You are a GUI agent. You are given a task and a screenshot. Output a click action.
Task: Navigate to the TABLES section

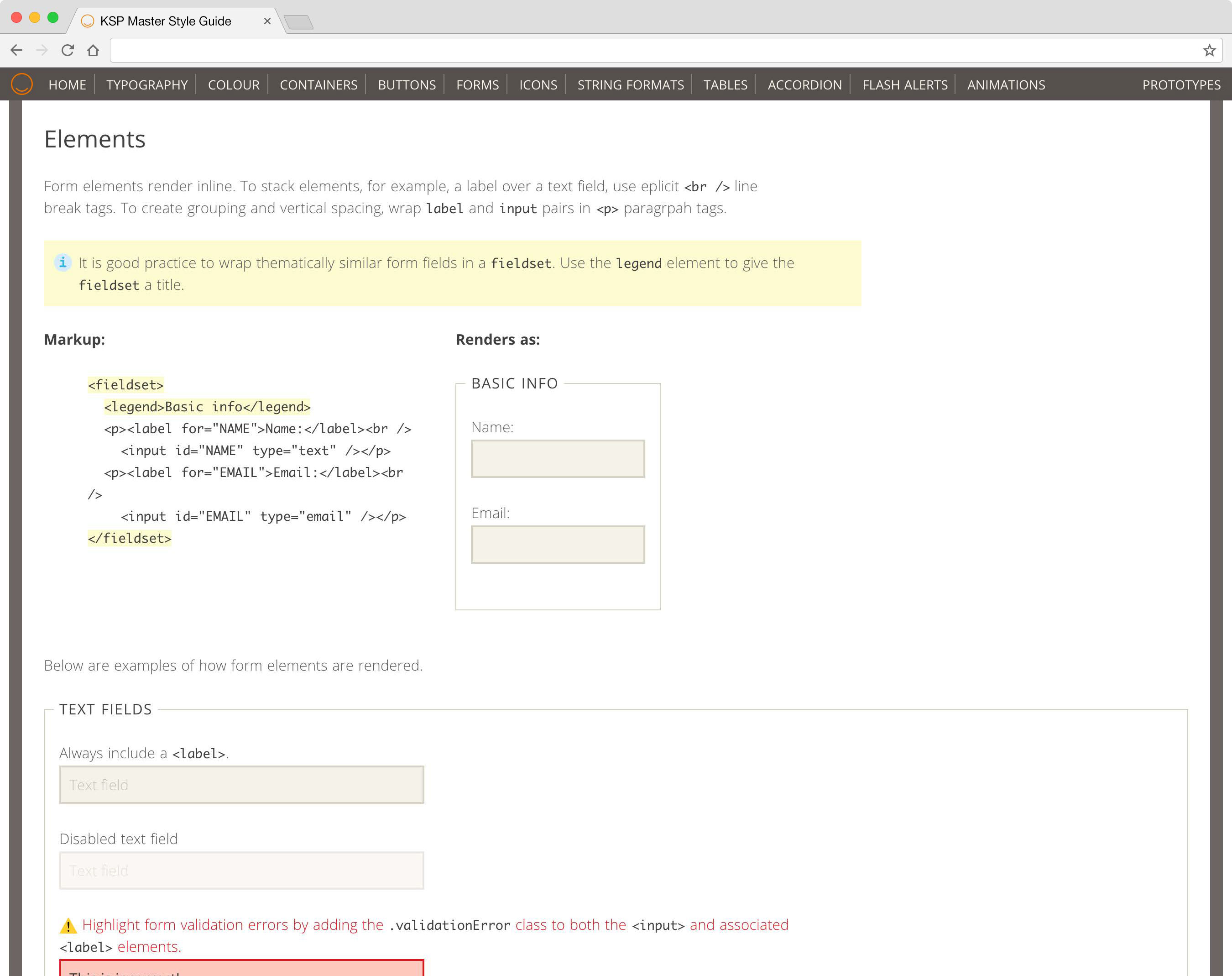click(x=726, y=84)
